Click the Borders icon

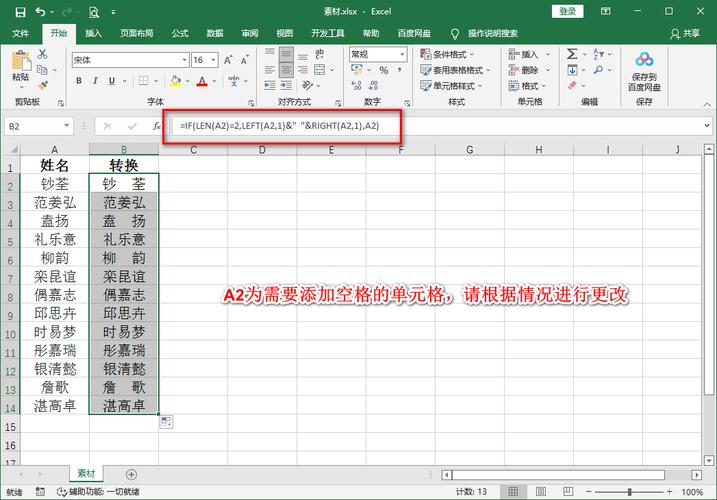[x=144, y=81]
